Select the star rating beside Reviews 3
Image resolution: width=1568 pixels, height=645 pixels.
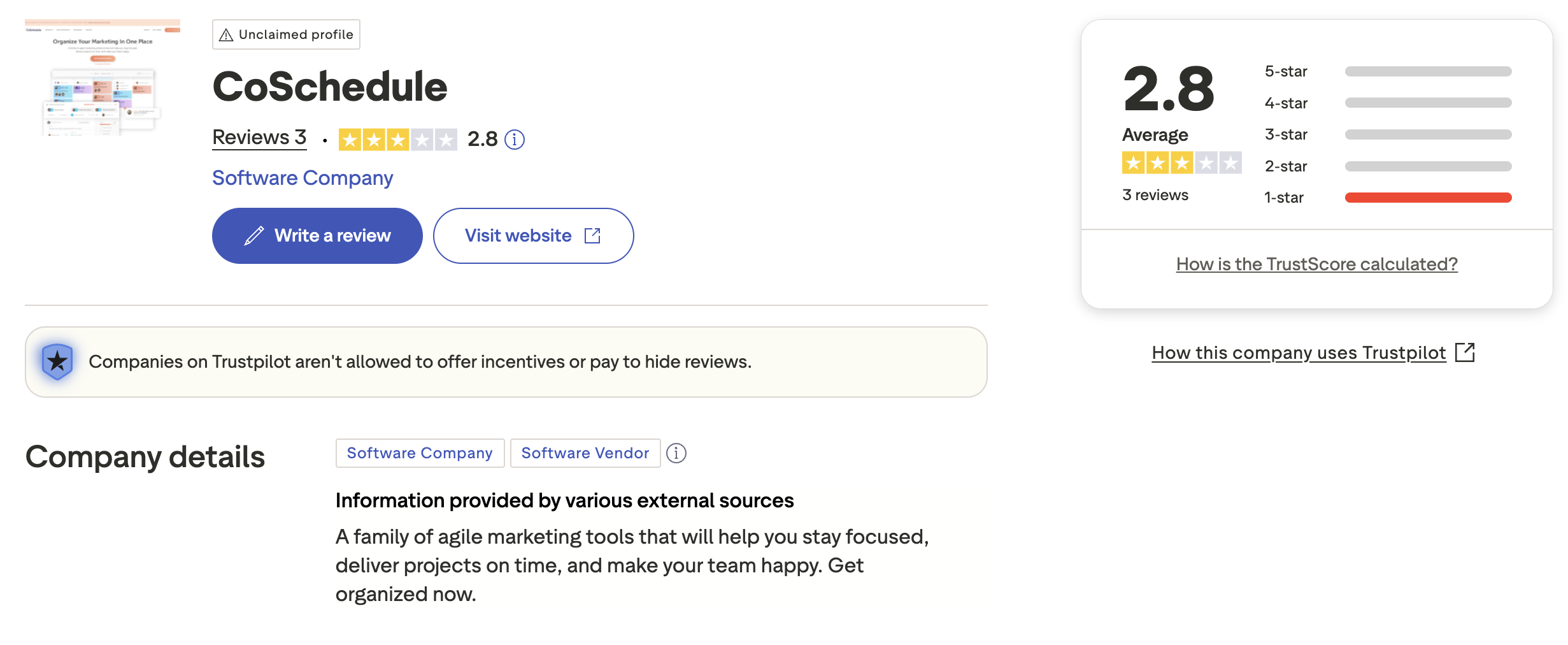pyautogui.click(x=398, y=139)
